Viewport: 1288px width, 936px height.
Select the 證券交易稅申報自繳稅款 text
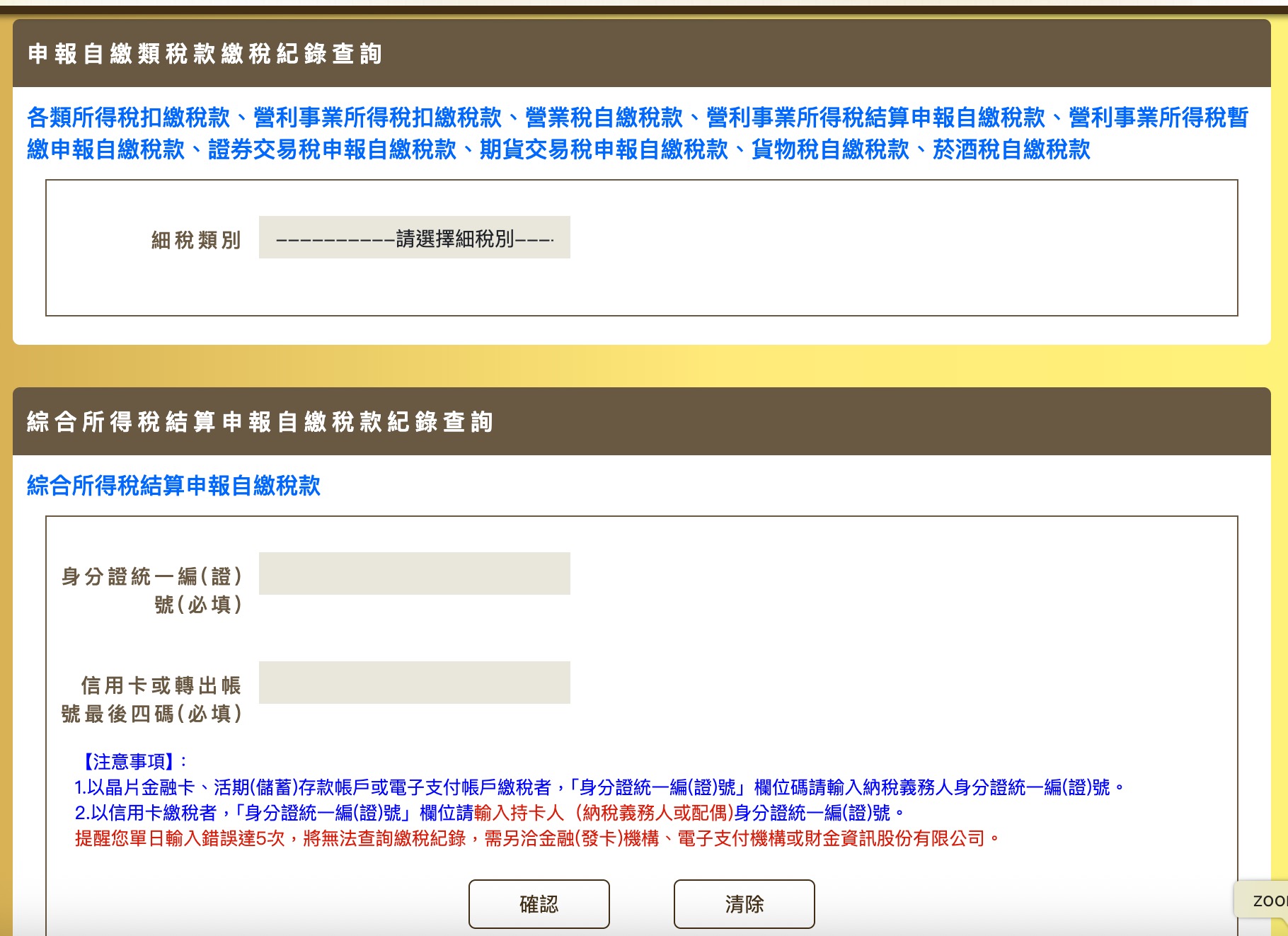tap(332, 149)
